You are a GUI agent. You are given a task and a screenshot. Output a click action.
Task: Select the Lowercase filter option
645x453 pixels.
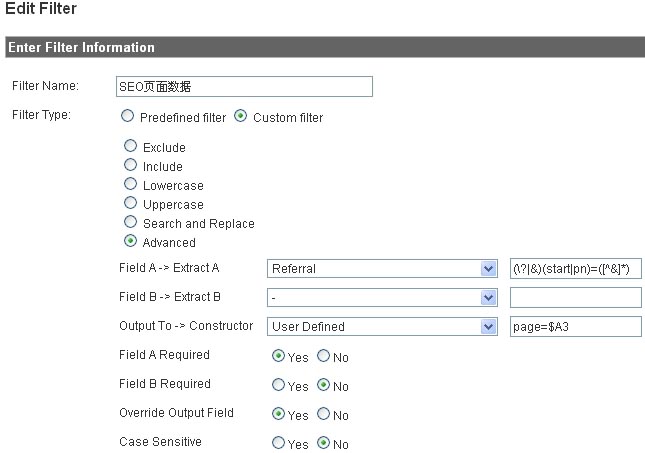(x=130, y=184)
